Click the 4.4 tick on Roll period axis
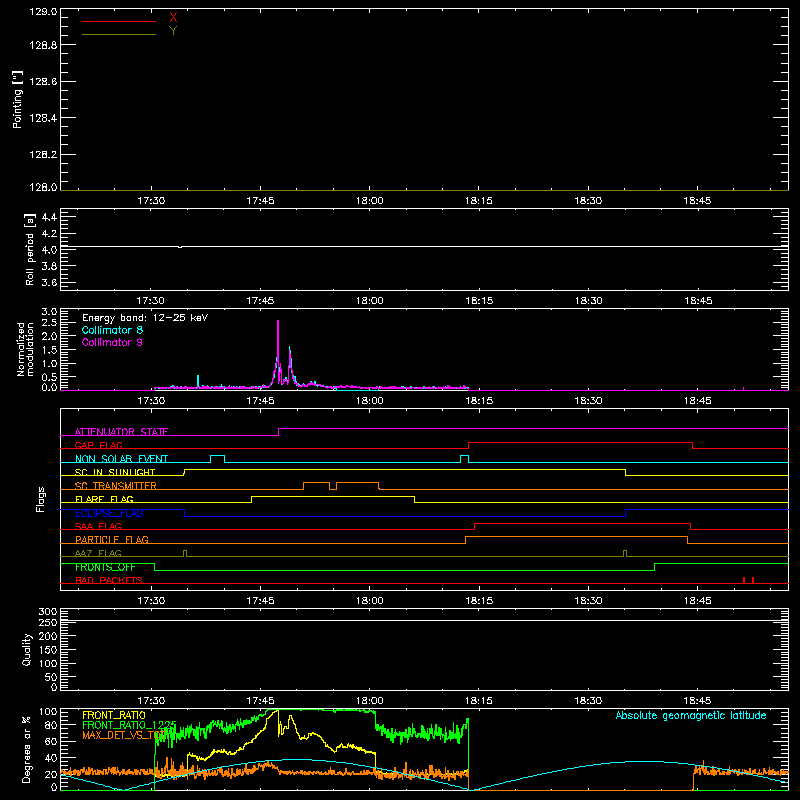The image size is (800, 800). 49,217
